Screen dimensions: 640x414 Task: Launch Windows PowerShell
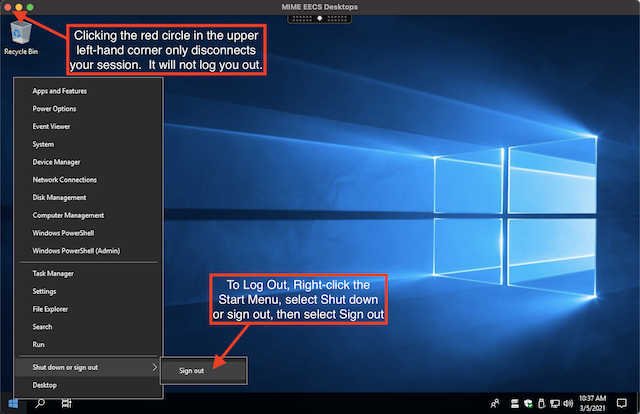pyautogui.click(x=88, y=233)
